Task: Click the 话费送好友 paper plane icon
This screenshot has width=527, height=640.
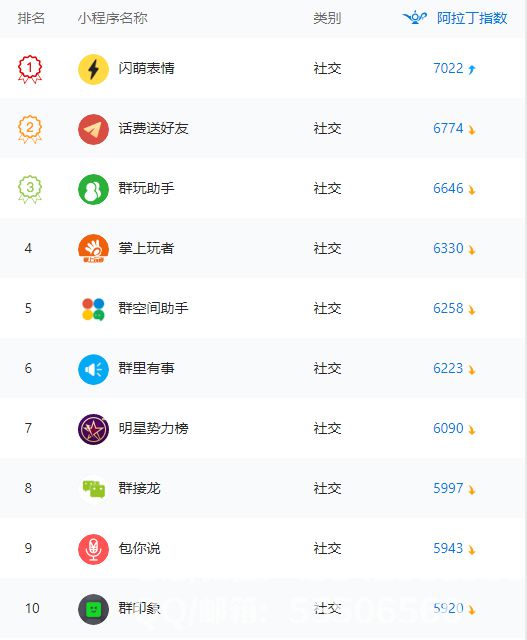Action: (93, 129)
